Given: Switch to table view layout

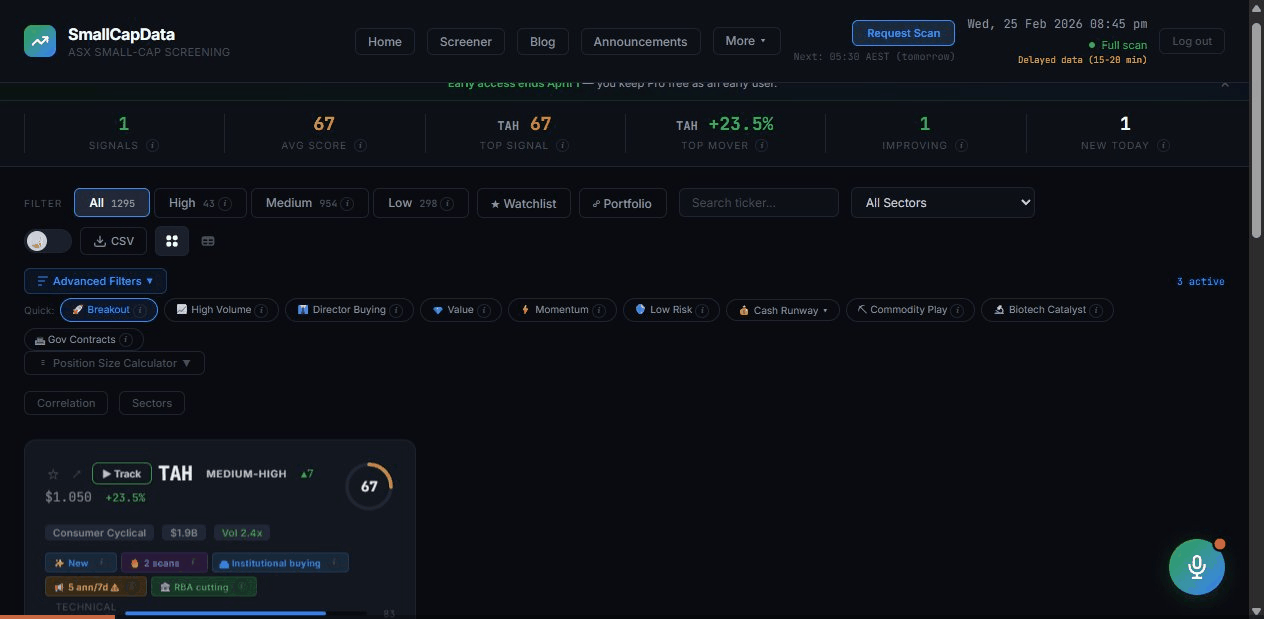Looking at the screenshot, I should coord(208,241).
